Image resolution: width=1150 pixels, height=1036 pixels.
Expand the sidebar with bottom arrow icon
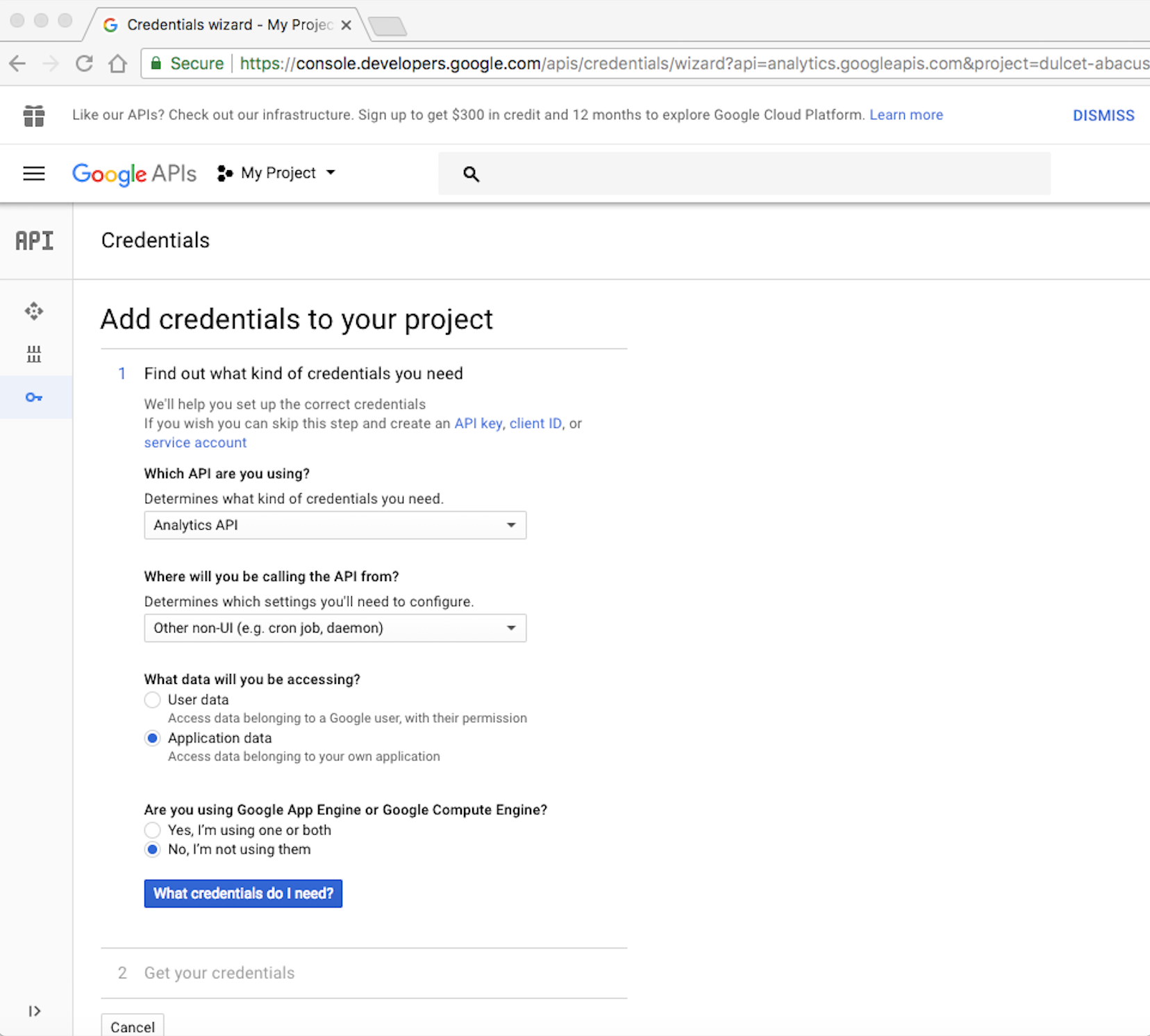(x=35, y=1011)
